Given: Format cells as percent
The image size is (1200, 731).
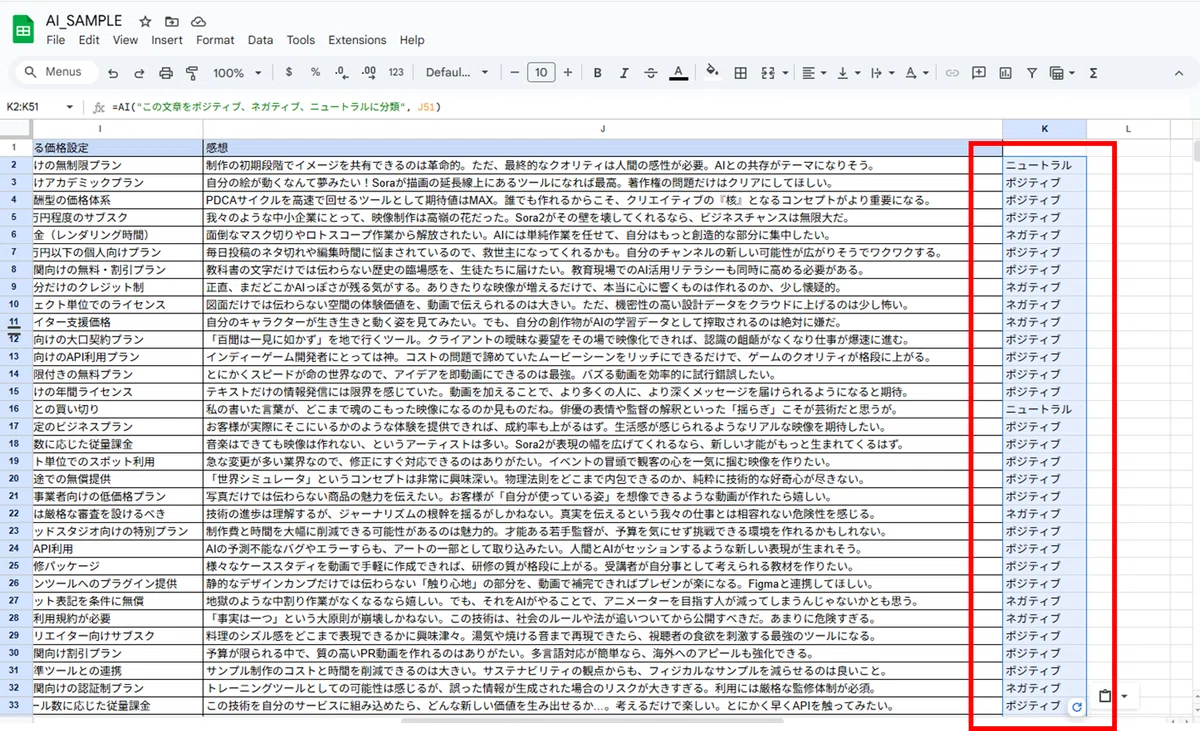Looking at the screenshot, I should 315,73.
